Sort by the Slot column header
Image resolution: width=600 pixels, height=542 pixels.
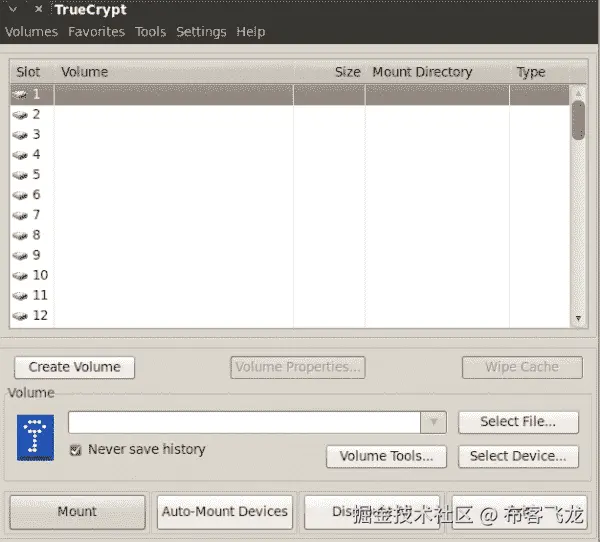[x=32, y=72]
